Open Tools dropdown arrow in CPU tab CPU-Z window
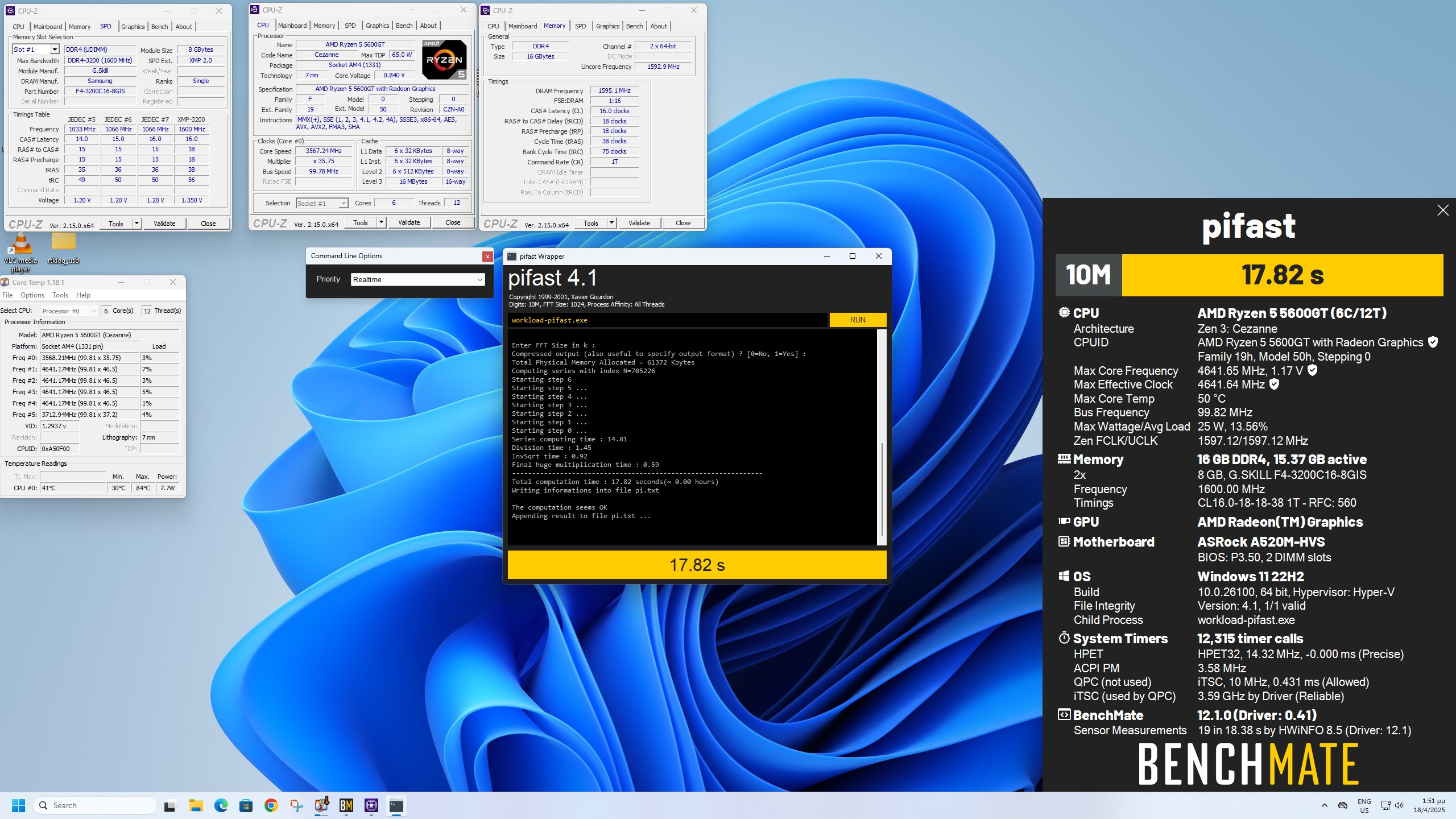Viewport: 1456px width, 819px height. pos(381,222)
